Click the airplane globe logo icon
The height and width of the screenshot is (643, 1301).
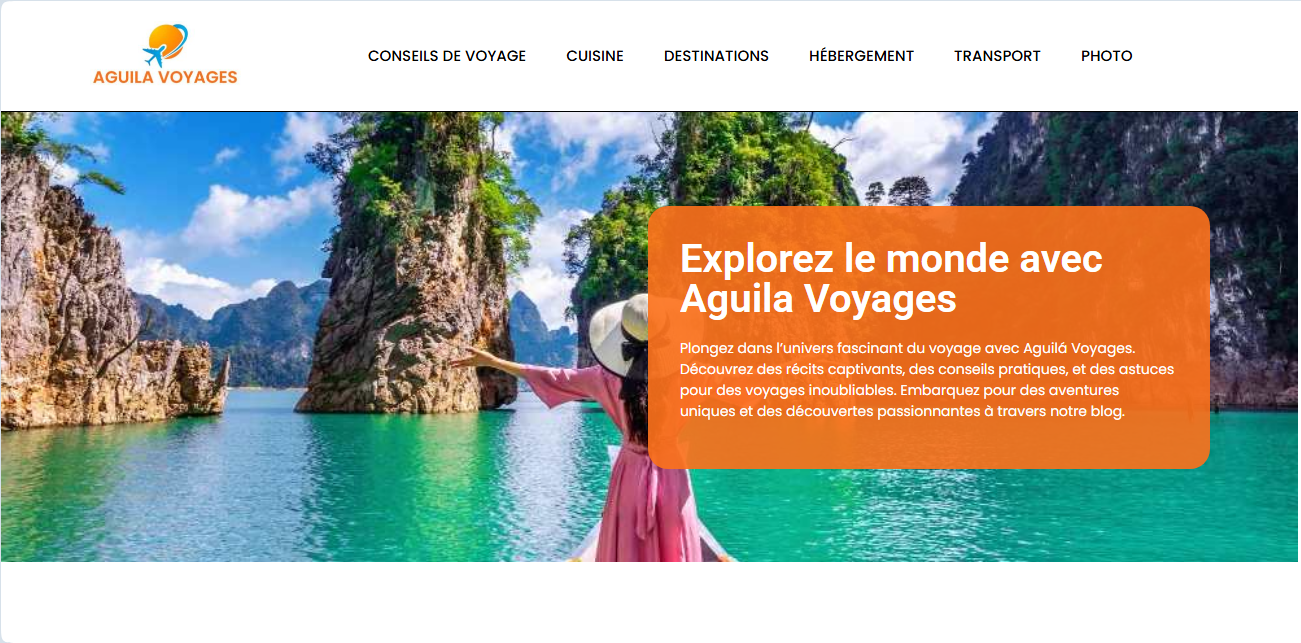tap(165, 45)
